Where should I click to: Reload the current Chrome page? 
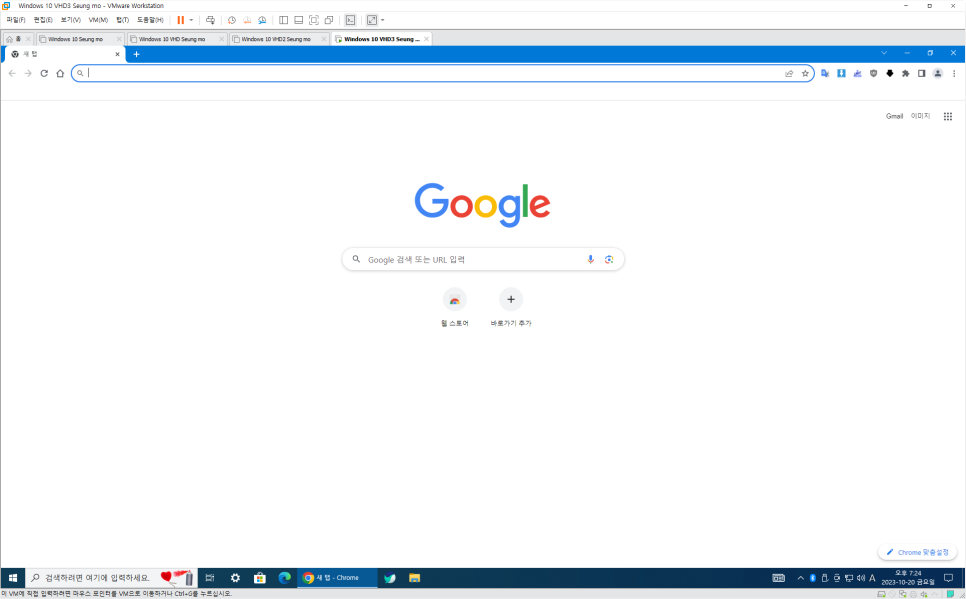(44, 73)
